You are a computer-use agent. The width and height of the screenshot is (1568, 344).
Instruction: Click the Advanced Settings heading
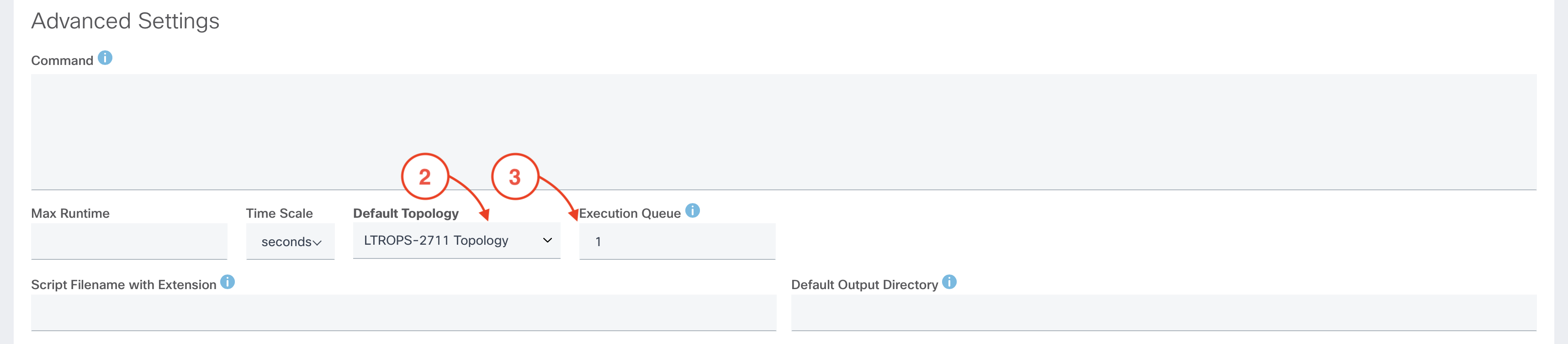tap(125, 21)
